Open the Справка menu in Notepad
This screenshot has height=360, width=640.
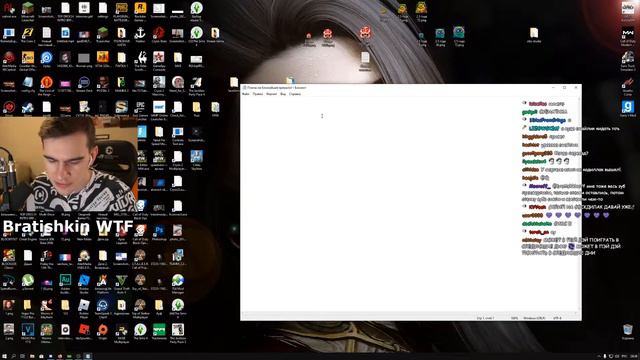295,94
